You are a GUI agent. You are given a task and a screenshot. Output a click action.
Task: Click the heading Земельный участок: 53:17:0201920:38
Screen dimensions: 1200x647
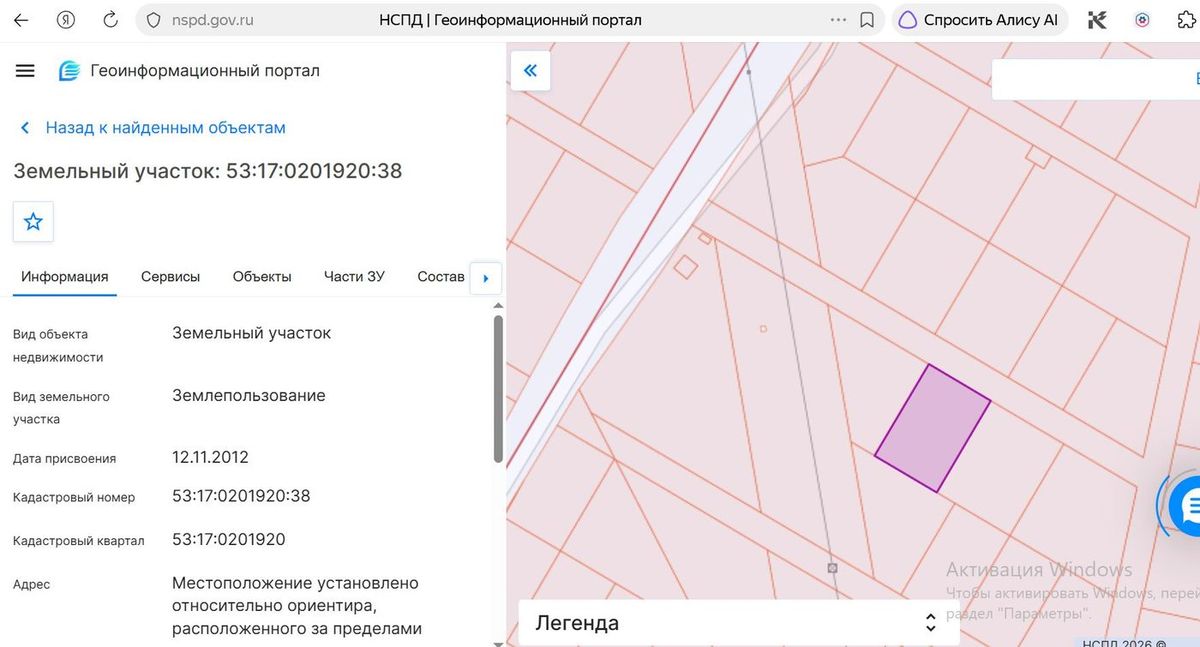(208, 171)
